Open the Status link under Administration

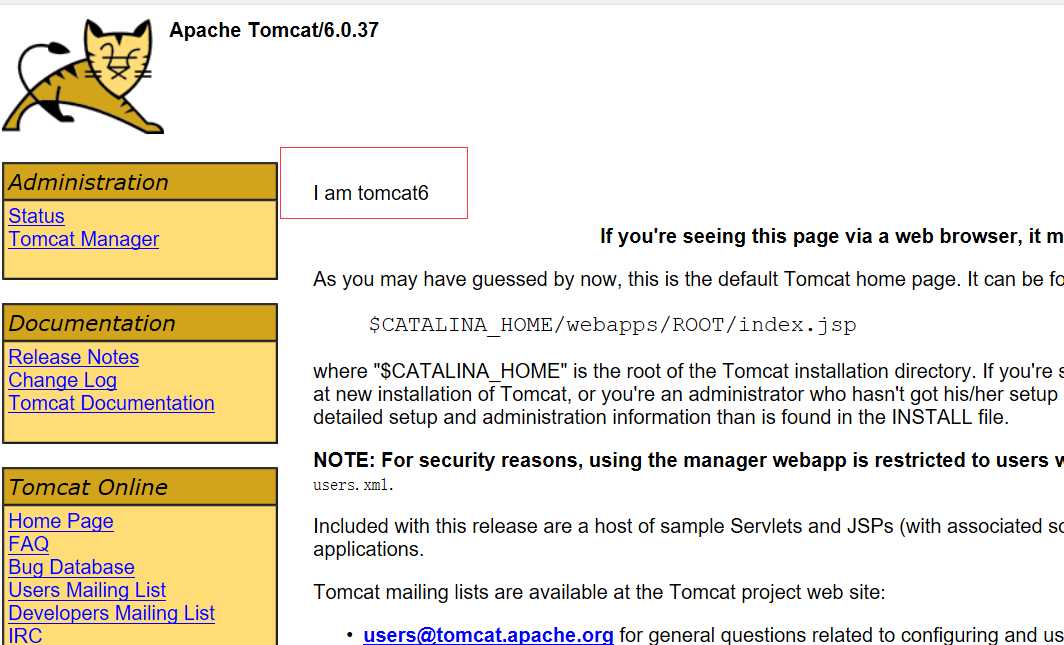click(36, 216)
